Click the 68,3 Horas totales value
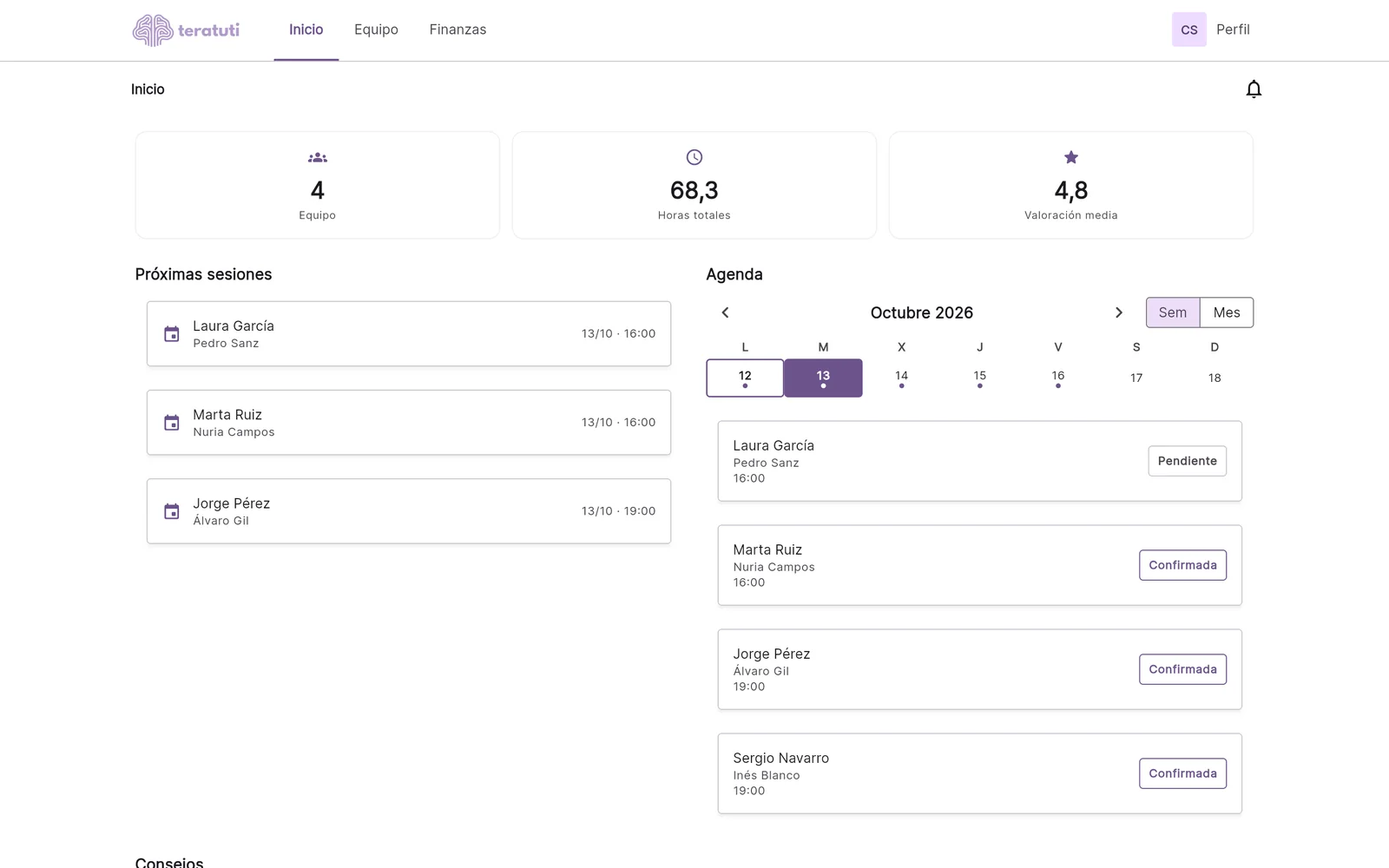This screenshot has height=868, width=1389. [694, 190]
